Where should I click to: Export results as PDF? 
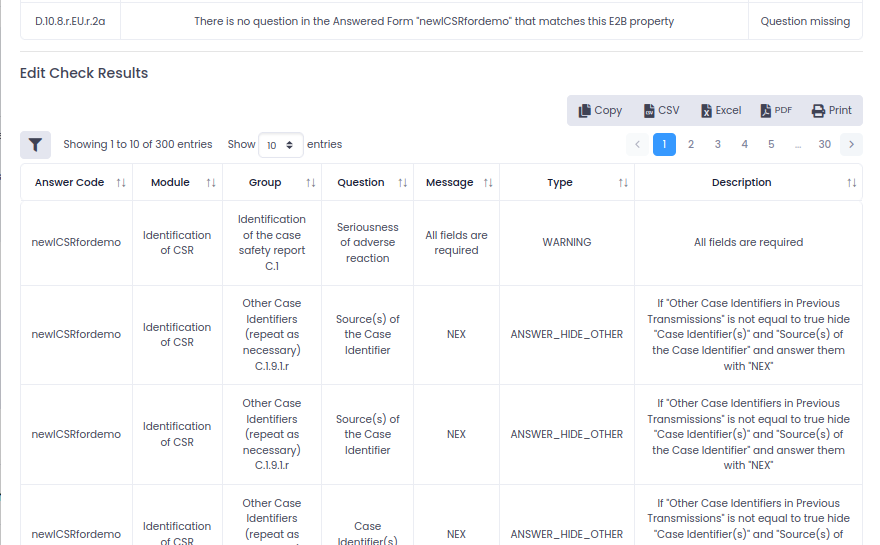click(x=776, y=111)
